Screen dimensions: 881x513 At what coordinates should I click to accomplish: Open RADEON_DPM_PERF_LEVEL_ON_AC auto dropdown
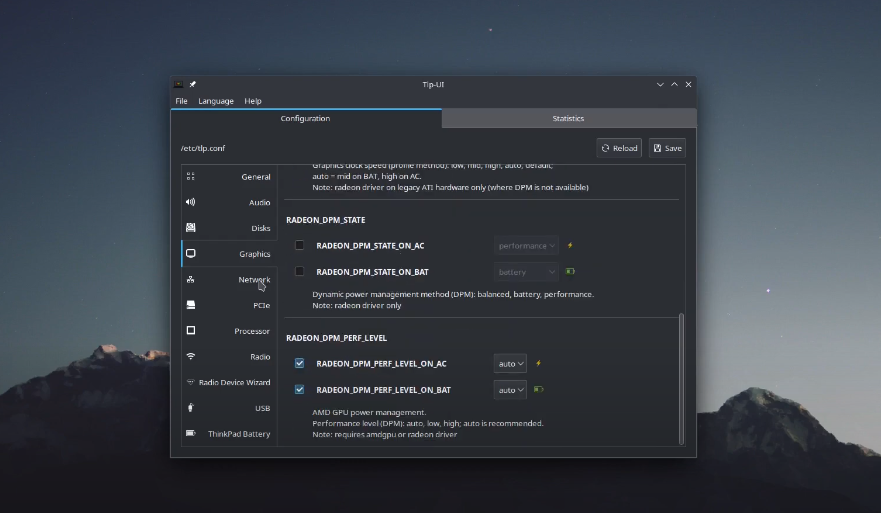pyautogui.click(x=510, y=364)
